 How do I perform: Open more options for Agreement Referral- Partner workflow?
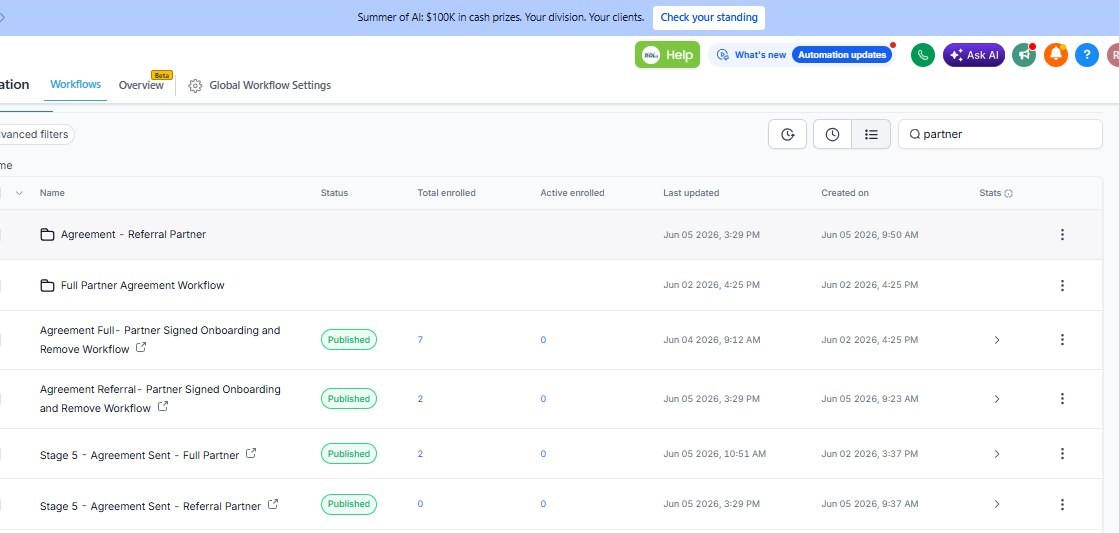(x=1062, y=399)
